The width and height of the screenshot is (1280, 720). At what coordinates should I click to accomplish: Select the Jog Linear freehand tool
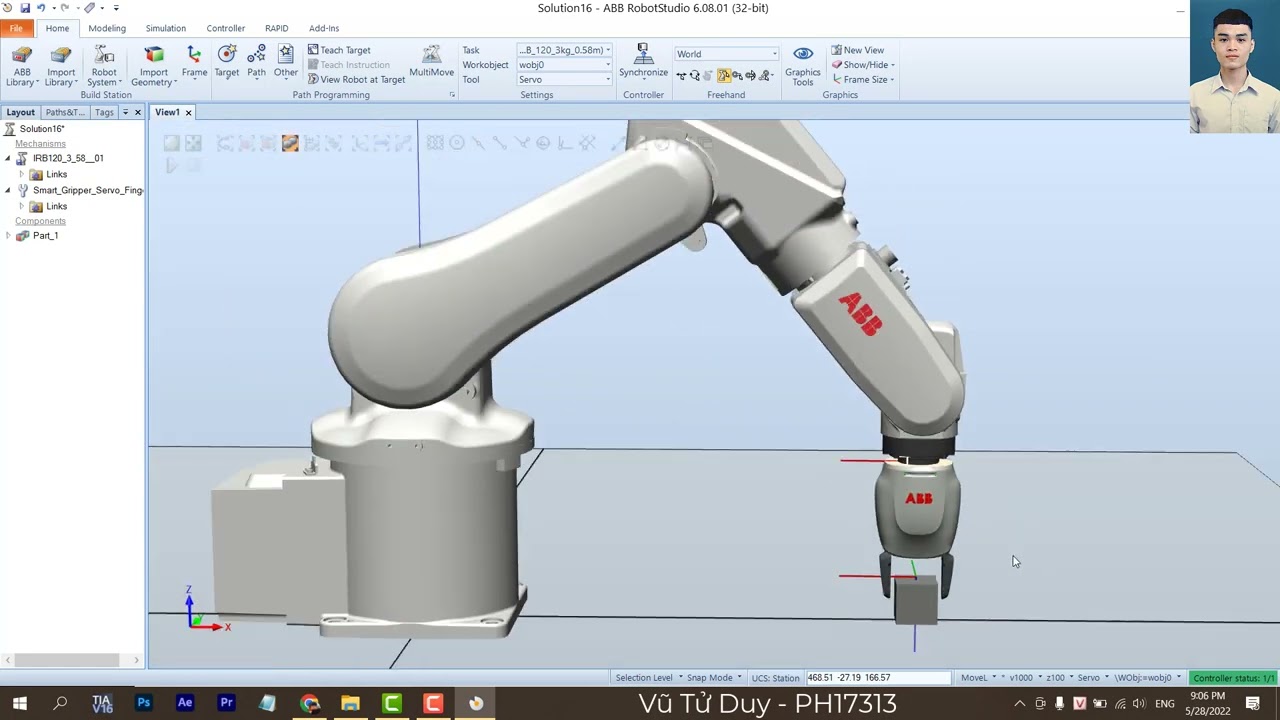click(737, 76)
